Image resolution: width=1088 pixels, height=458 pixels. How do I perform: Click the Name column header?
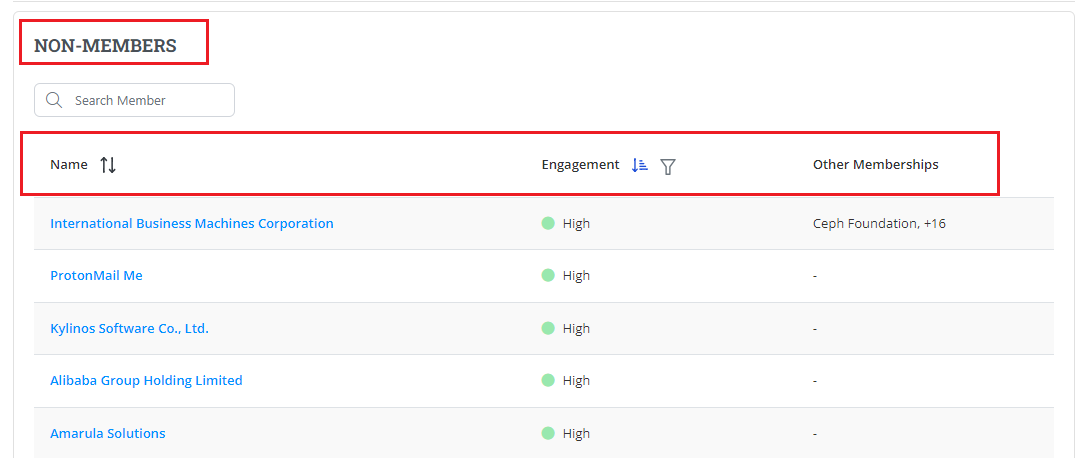point(69,165)
